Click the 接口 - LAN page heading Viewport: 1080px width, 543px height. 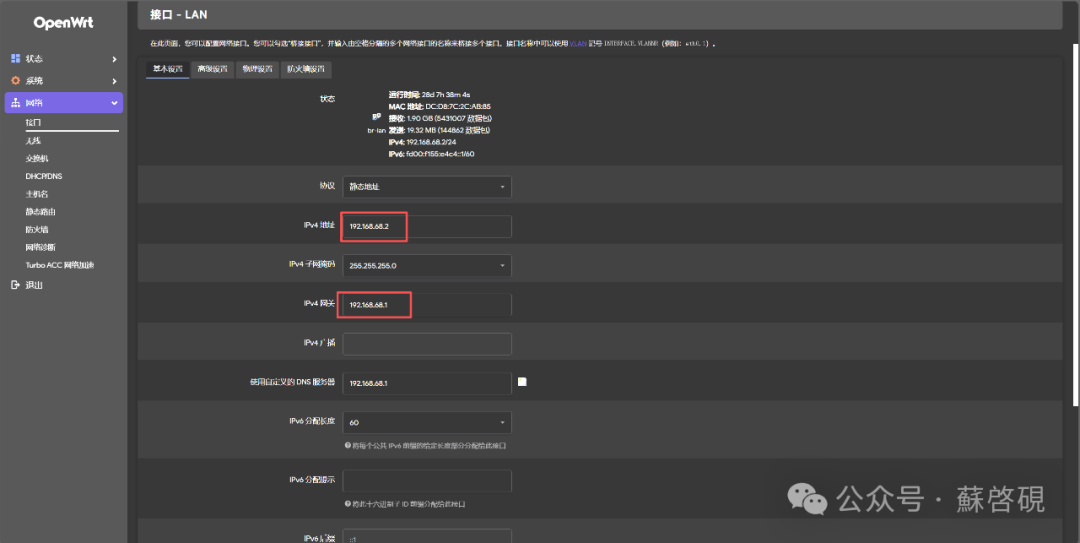178,14
